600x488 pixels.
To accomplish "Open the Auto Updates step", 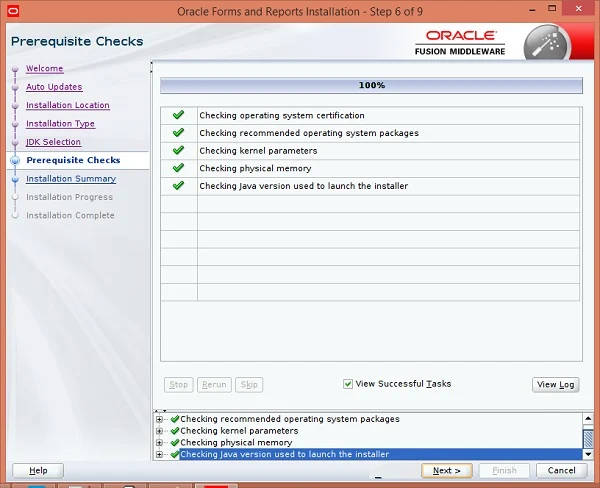I will point(54,87).
